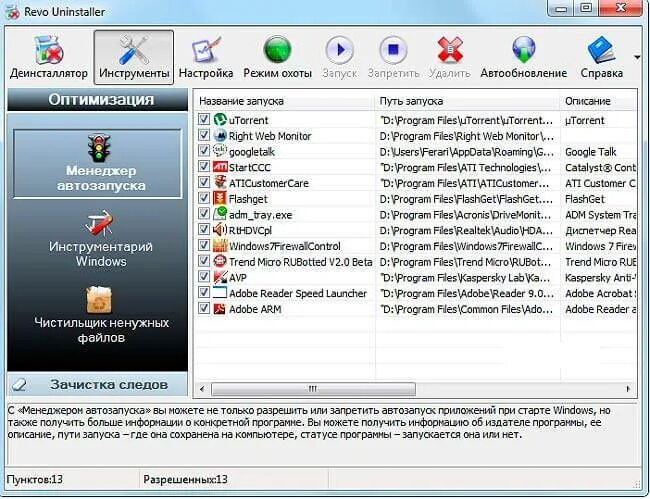The image size is (650, 499).
Task: Uncheck Adobe Reader Speed Launcher checkbox
Action: [x=204, y=293]
